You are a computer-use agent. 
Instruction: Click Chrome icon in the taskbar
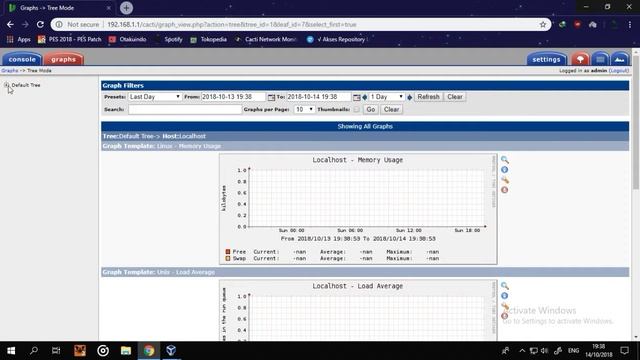coord(149,351)
